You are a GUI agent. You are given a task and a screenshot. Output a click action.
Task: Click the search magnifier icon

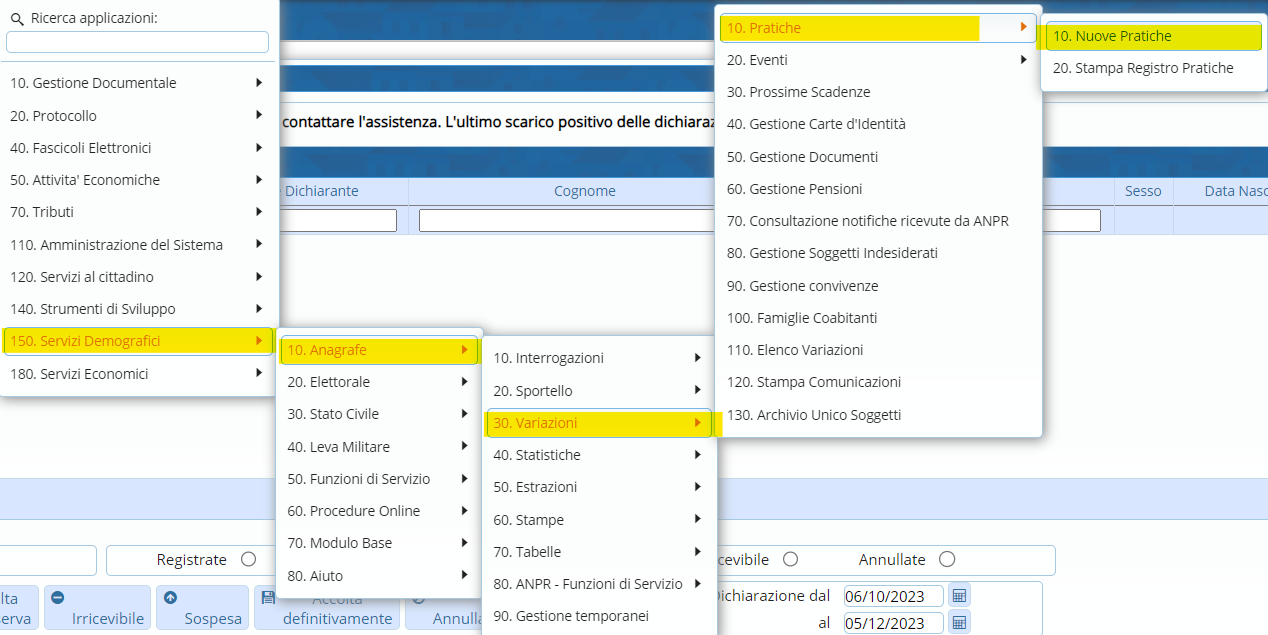pyautogui.click(x=16, y=18)
